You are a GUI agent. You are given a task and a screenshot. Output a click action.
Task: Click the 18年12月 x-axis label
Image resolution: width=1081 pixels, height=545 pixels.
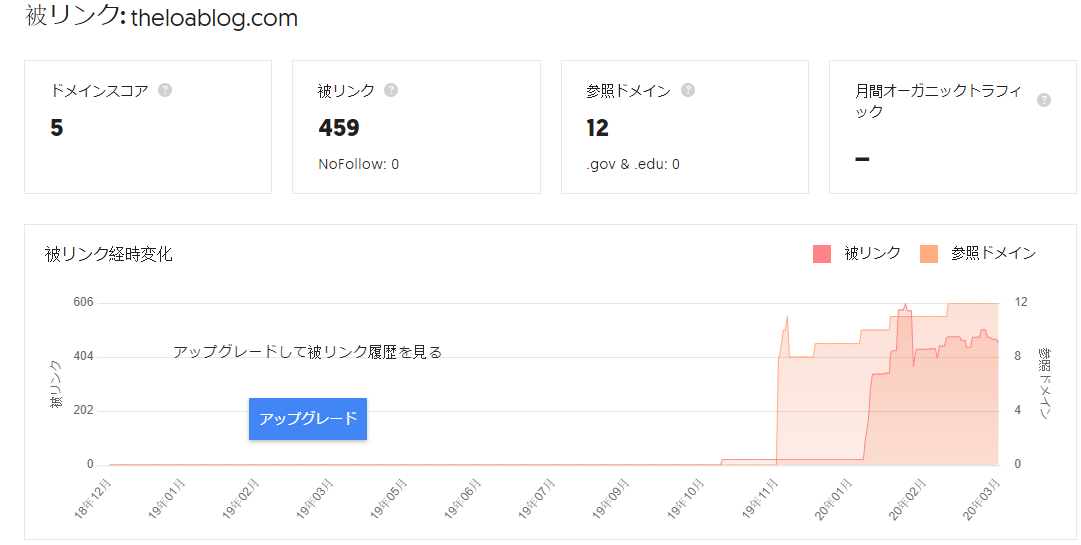[93, 499]
